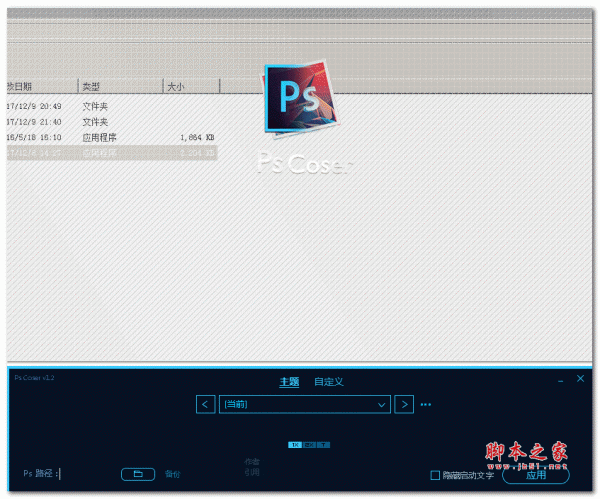Expand the [当前] theme dropdown
Image resolution: width=600 pixels, height=499 pixels.
tap(305, 404)
